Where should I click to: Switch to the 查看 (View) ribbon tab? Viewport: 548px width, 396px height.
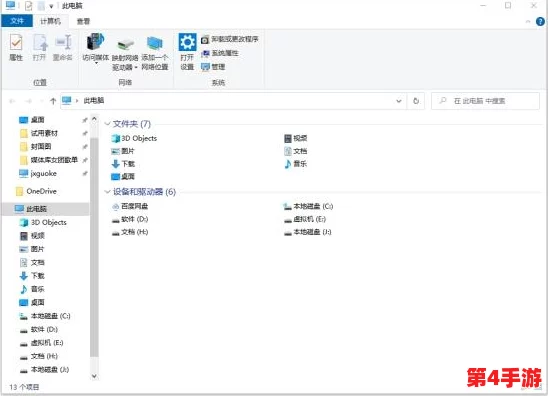coord(84,21)
